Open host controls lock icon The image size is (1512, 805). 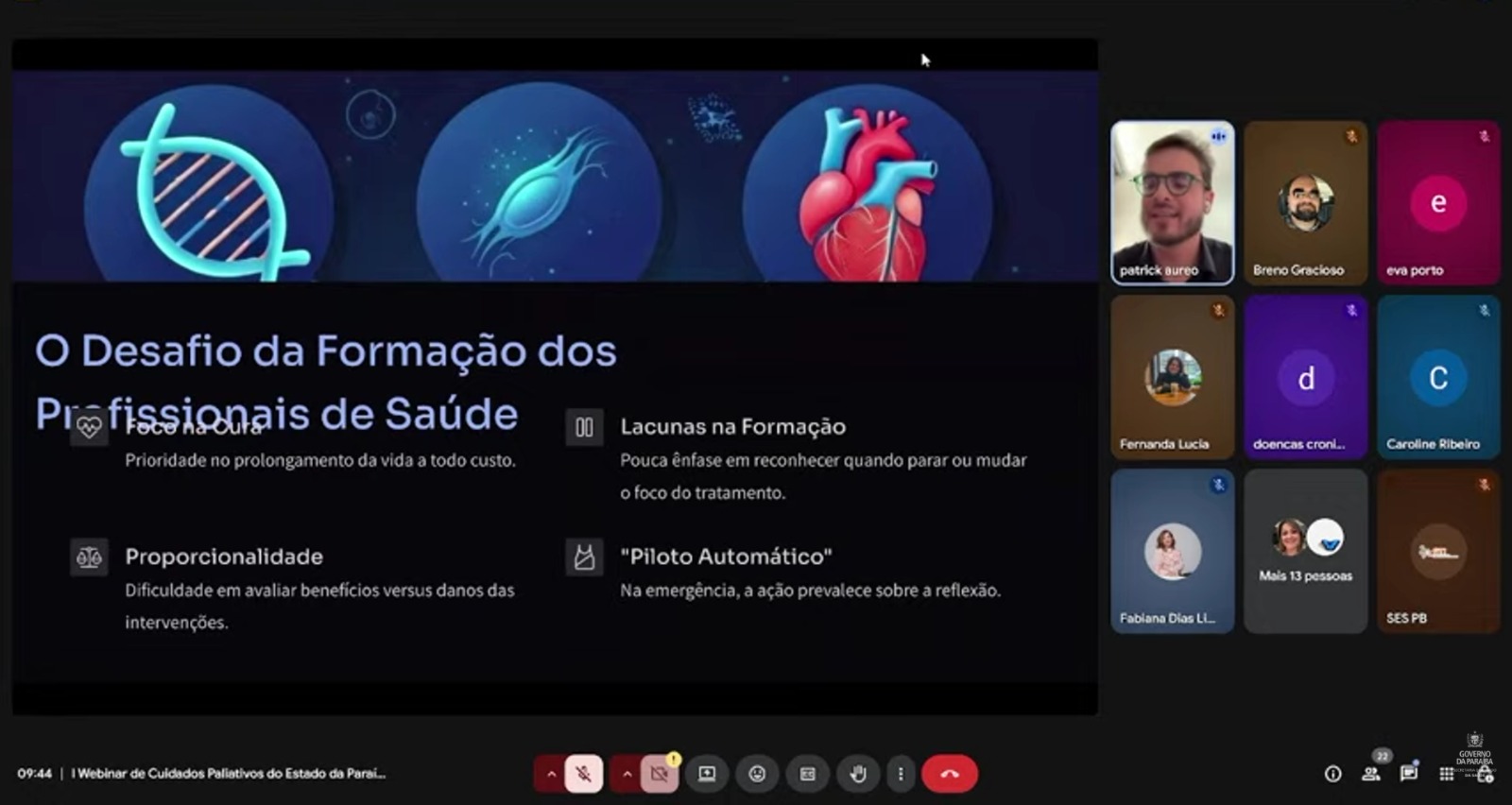1485,775
